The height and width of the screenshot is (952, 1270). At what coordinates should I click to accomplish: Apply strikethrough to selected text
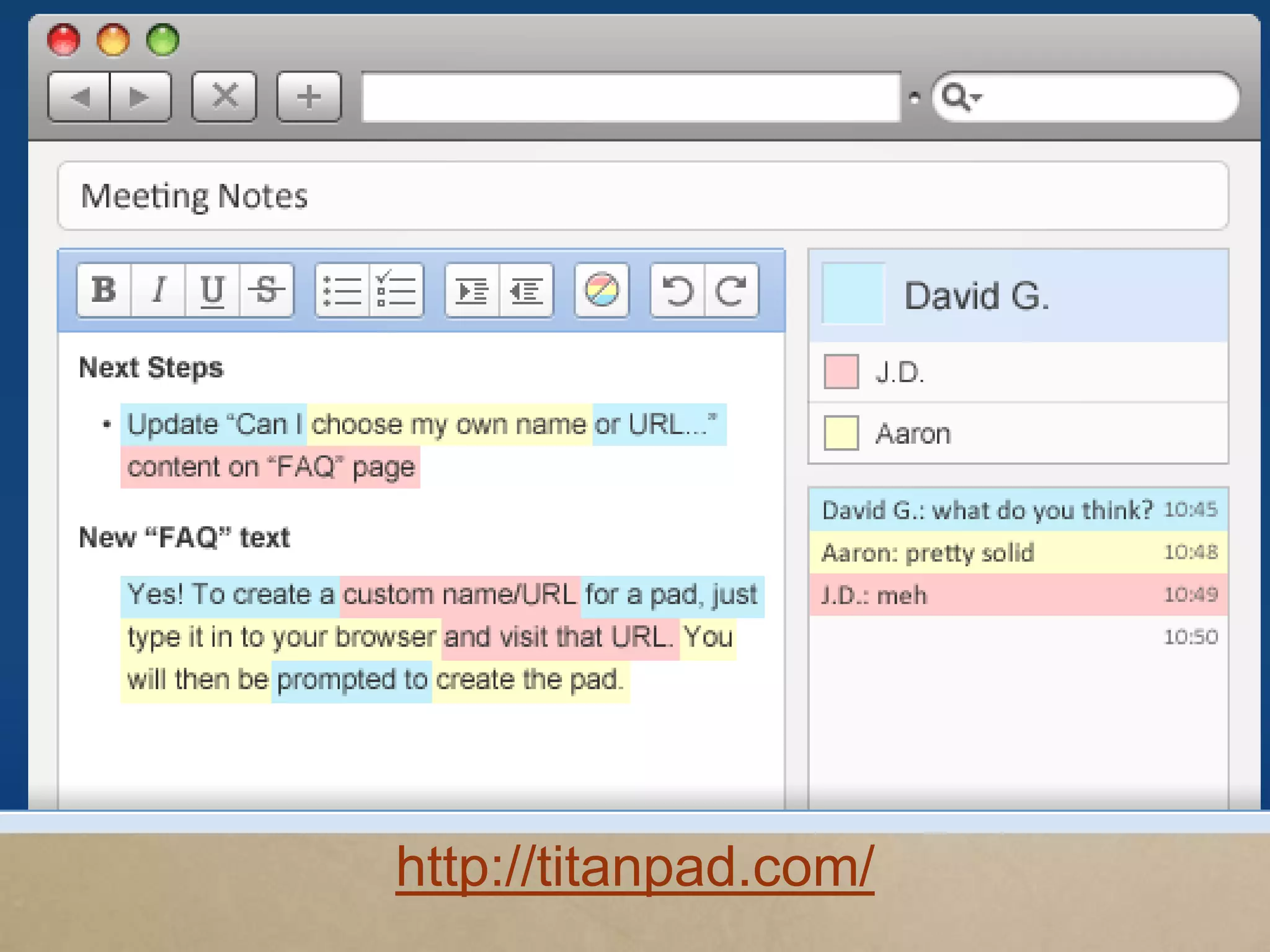pyautogui.click(x=267, y=290)
